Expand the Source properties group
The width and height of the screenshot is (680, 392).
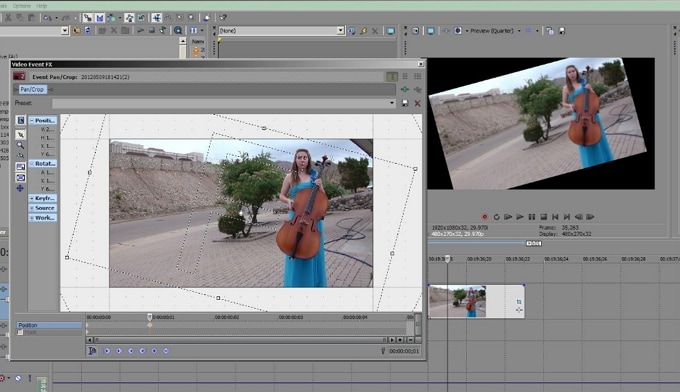click(32, 208)
